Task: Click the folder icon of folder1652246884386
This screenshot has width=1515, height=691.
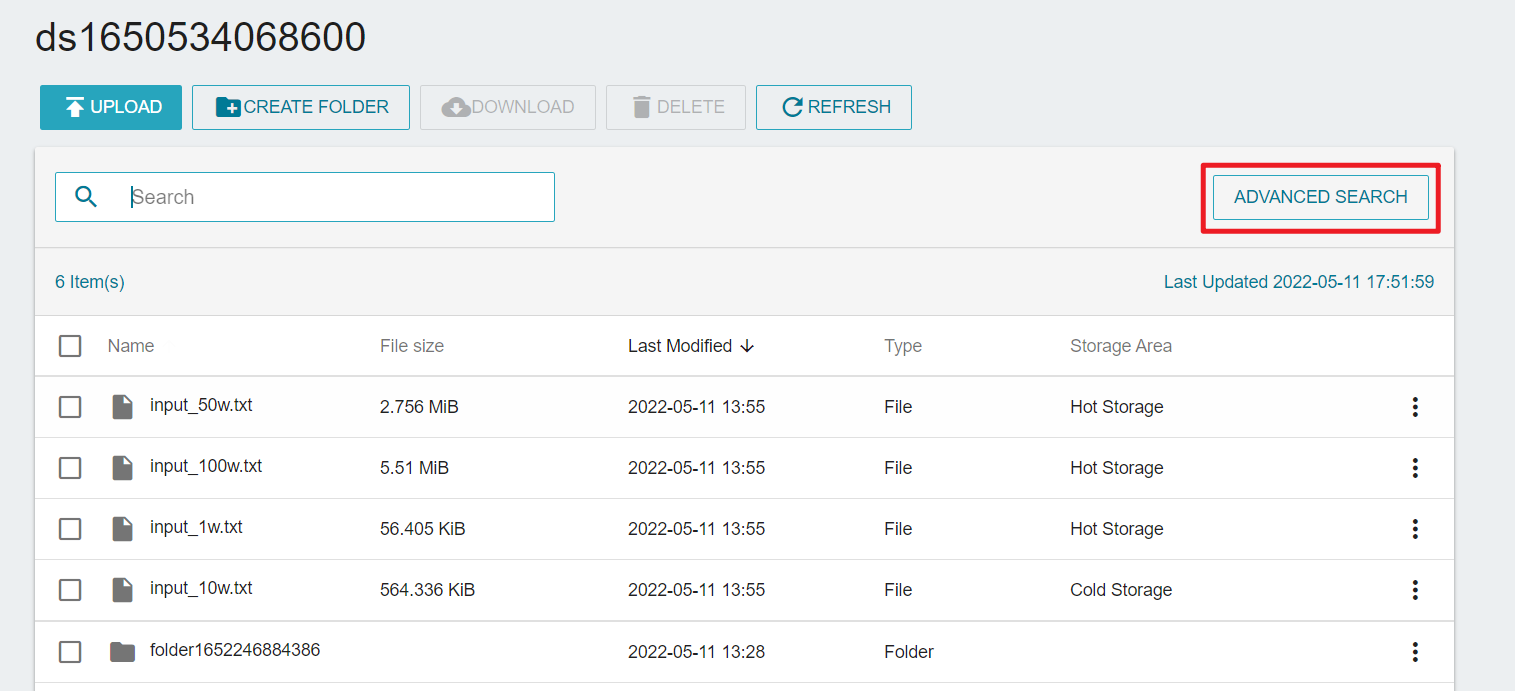Action: 122,652
